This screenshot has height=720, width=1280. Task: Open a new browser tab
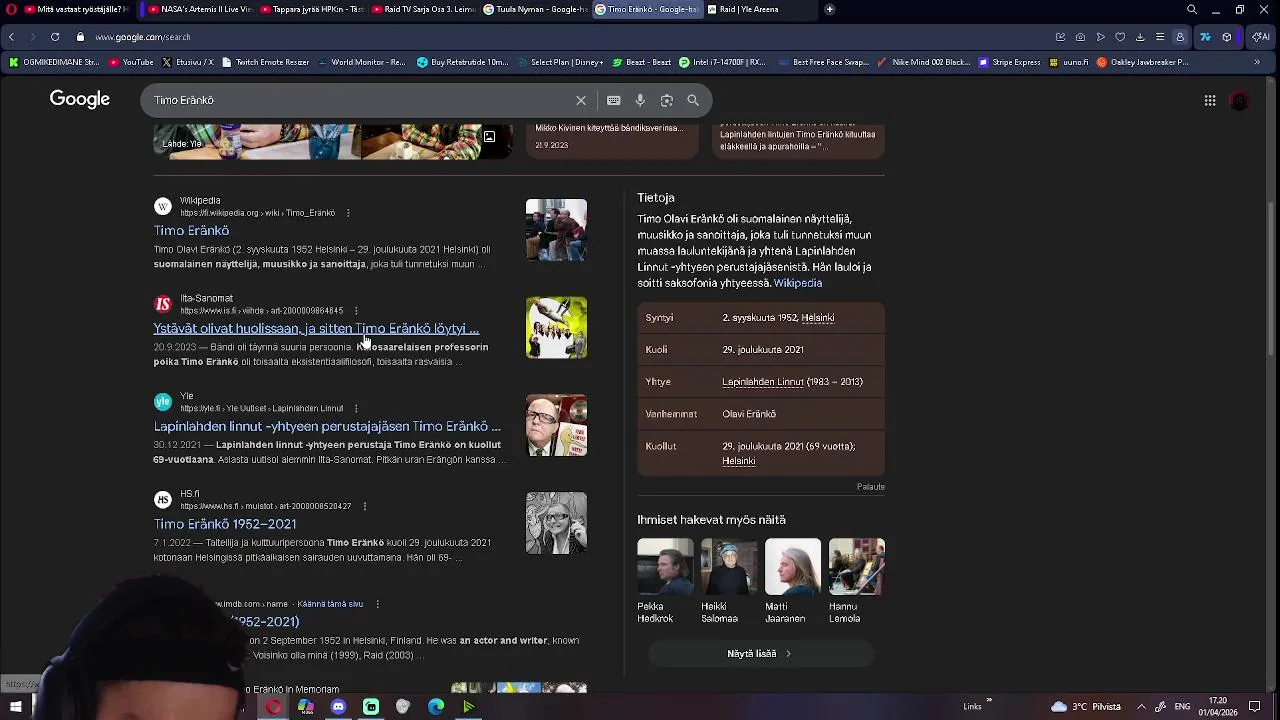pyautogui.click(x=830, y=9)
